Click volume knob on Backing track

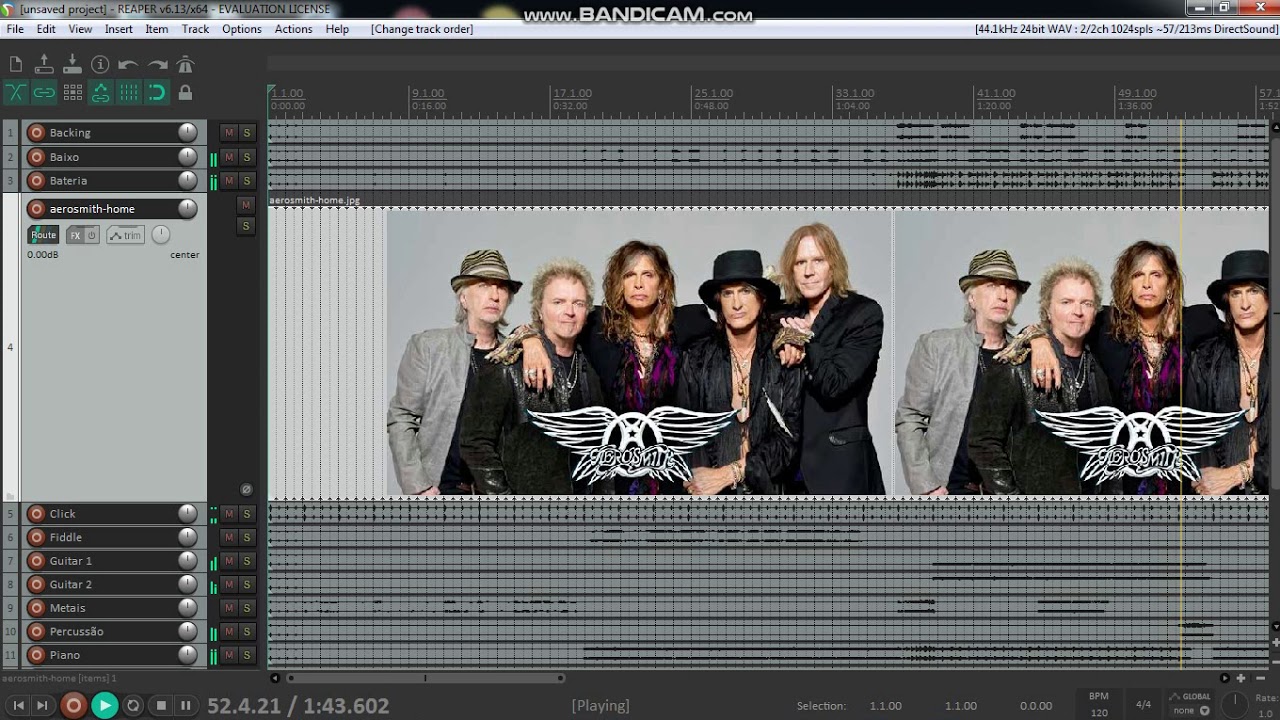point(187,132)
